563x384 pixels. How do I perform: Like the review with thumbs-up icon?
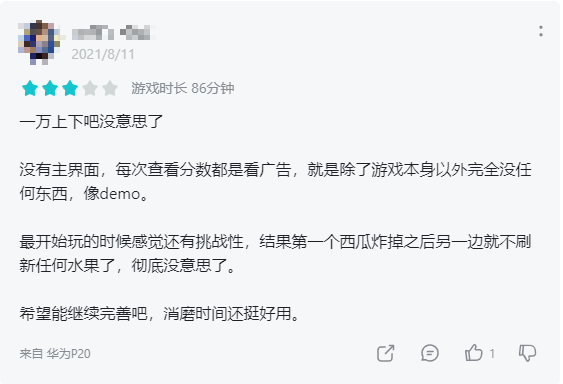pyautogui.click(x=474, y=353)
